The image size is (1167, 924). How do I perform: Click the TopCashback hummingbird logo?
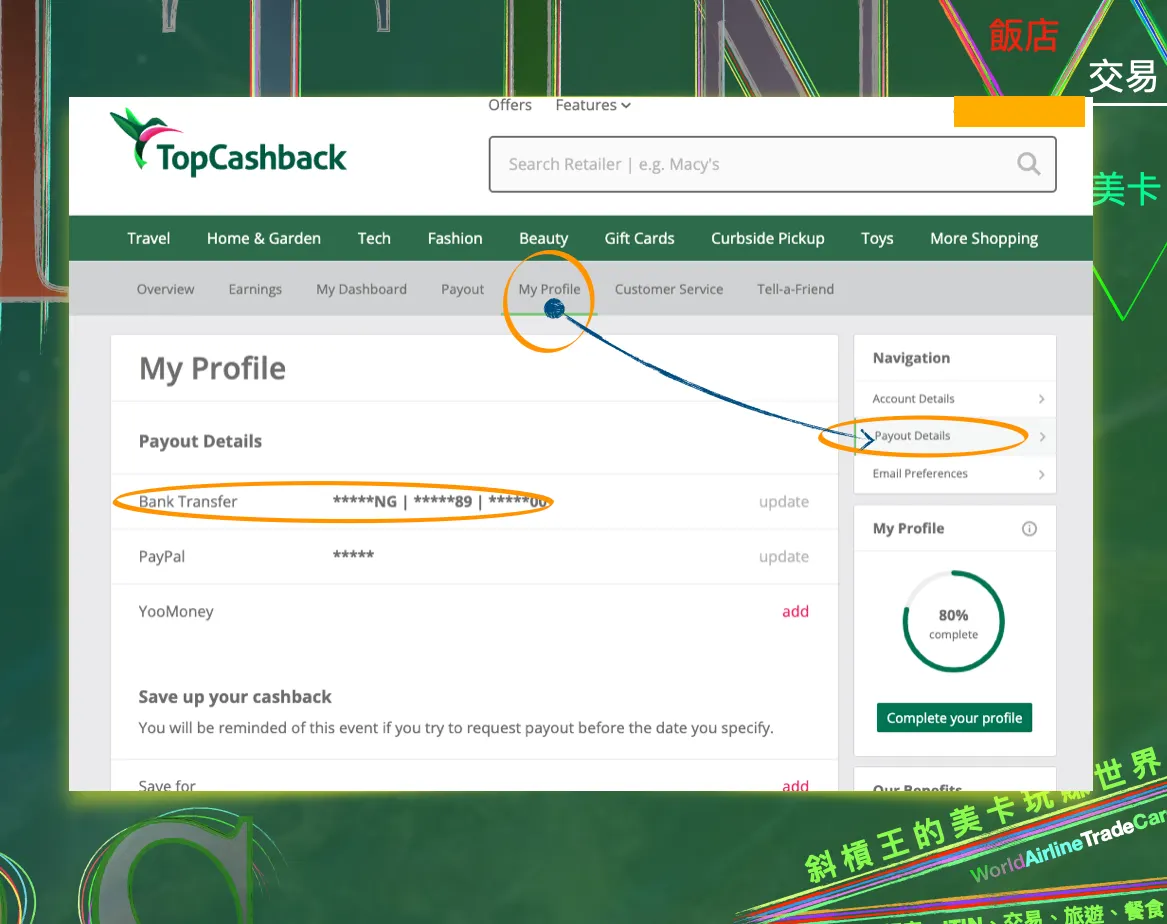228,142
